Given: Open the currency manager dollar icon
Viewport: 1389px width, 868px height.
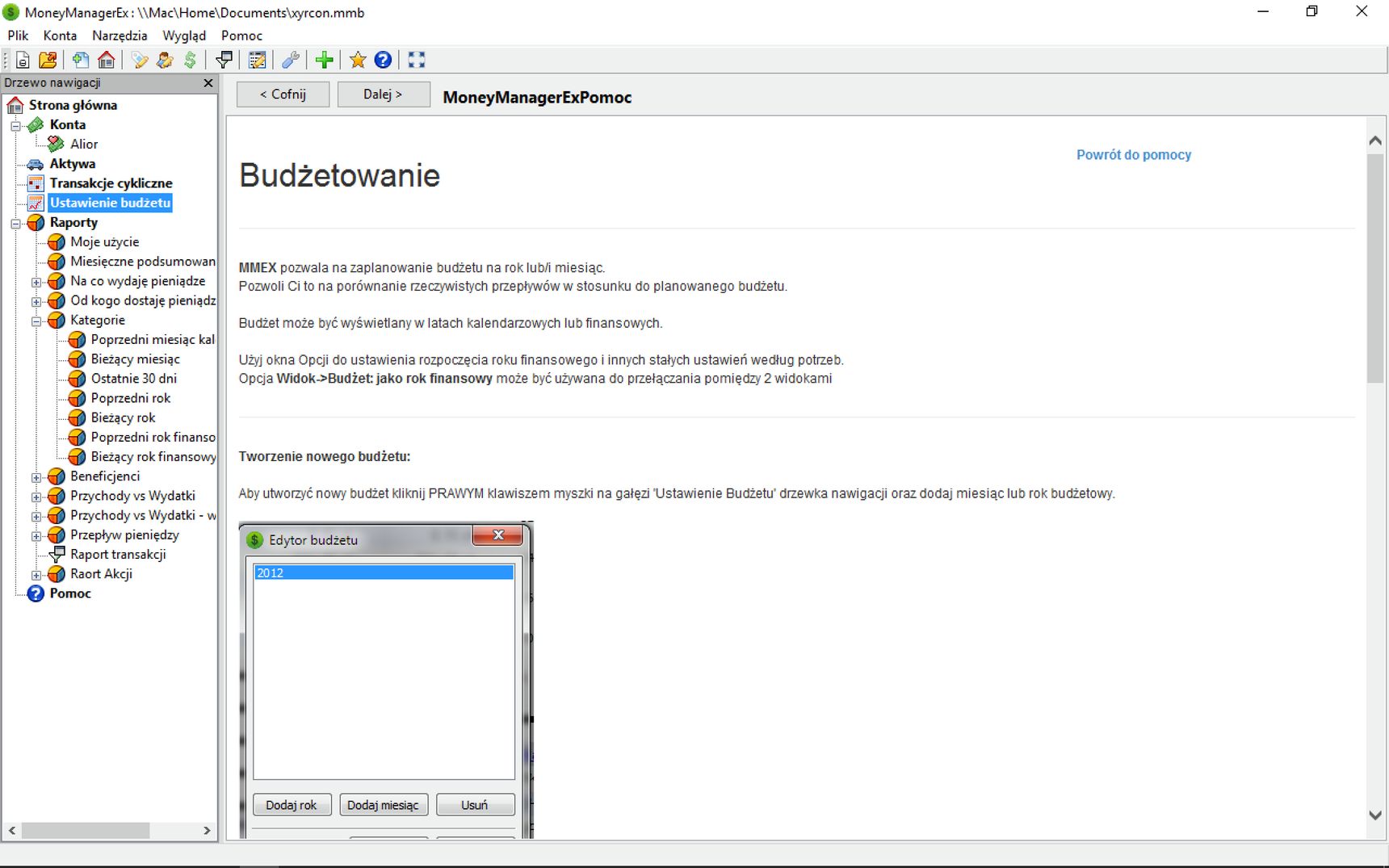Looking at the screenshot, I should [x=190, y=60].
